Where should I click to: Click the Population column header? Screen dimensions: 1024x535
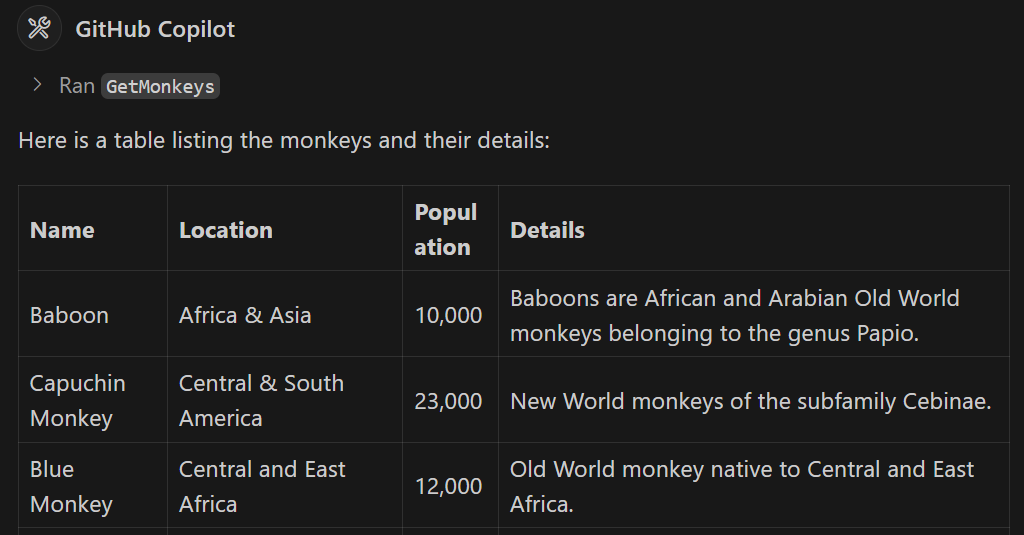pos(446,229)
